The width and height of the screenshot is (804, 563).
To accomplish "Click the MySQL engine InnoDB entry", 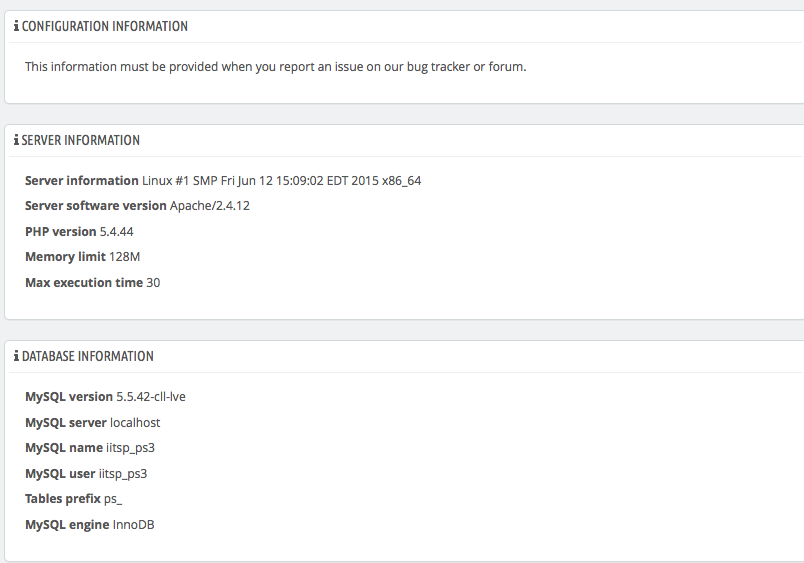I will point(89,525).
